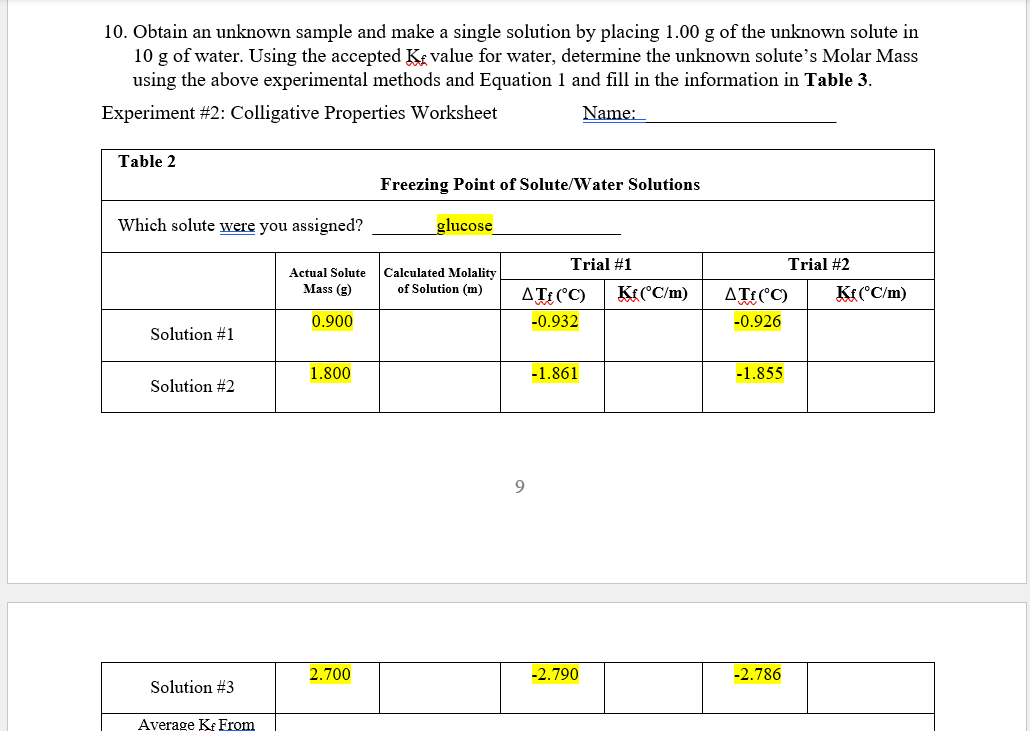Click Trial #1 ΔTf value -0.932
1030x731 pixels.
tap(555, 321)
